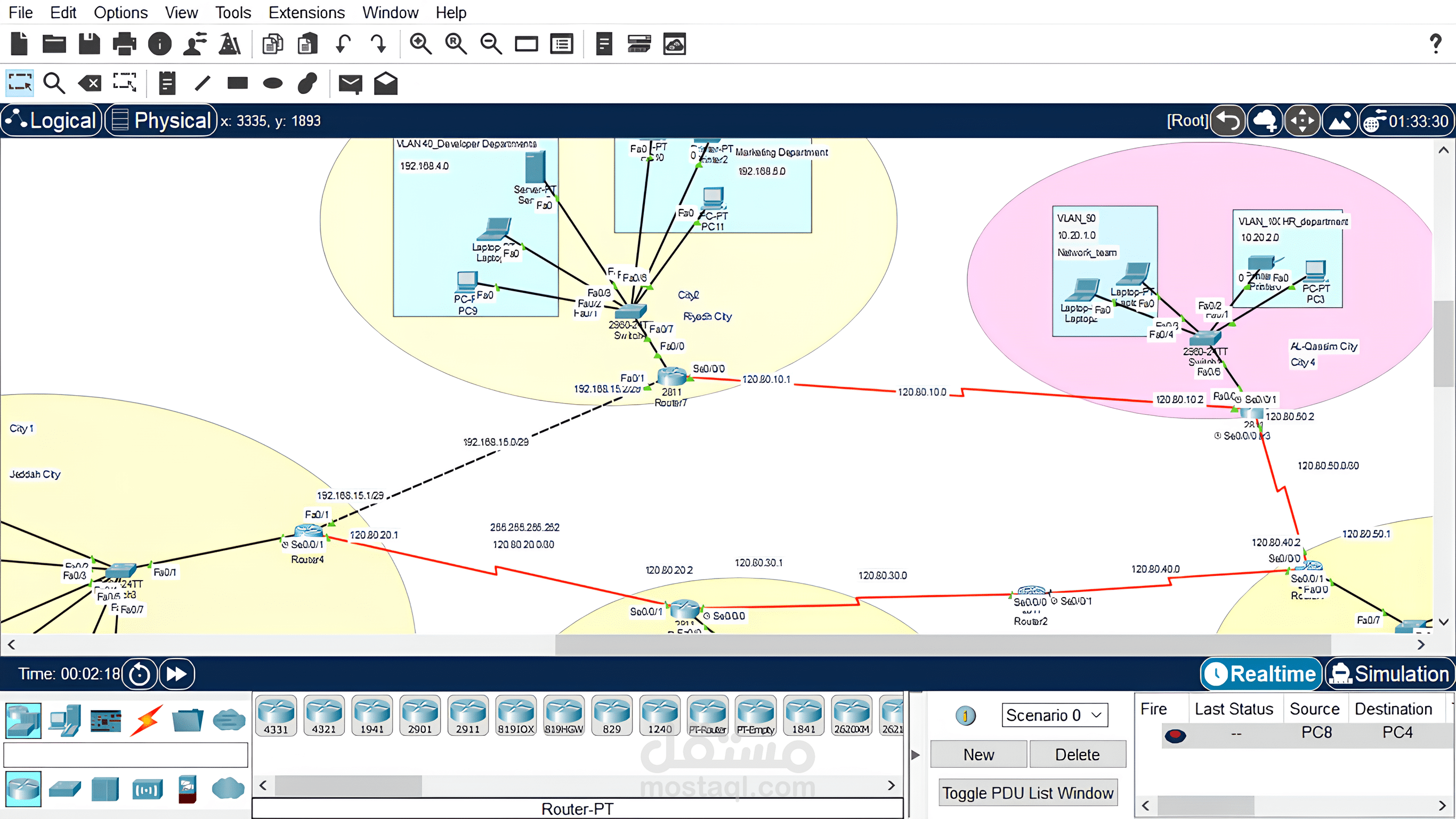Redo the last action

click(378, 44)
